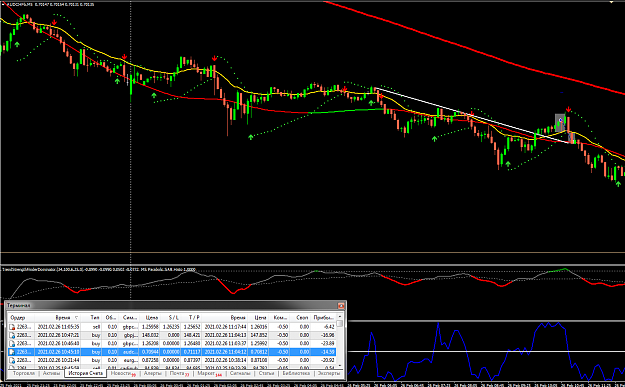Select the open time 2021.02.26 11:05:35 cell
The image size is (625, 387).
pyautogui.click(x=58, y=327)
